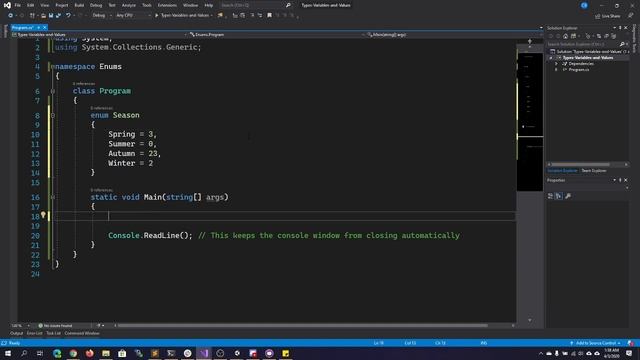This screenshot has width=640, height=360.
Task: Open the Debug menu
Action: click(x=96, y=5)
